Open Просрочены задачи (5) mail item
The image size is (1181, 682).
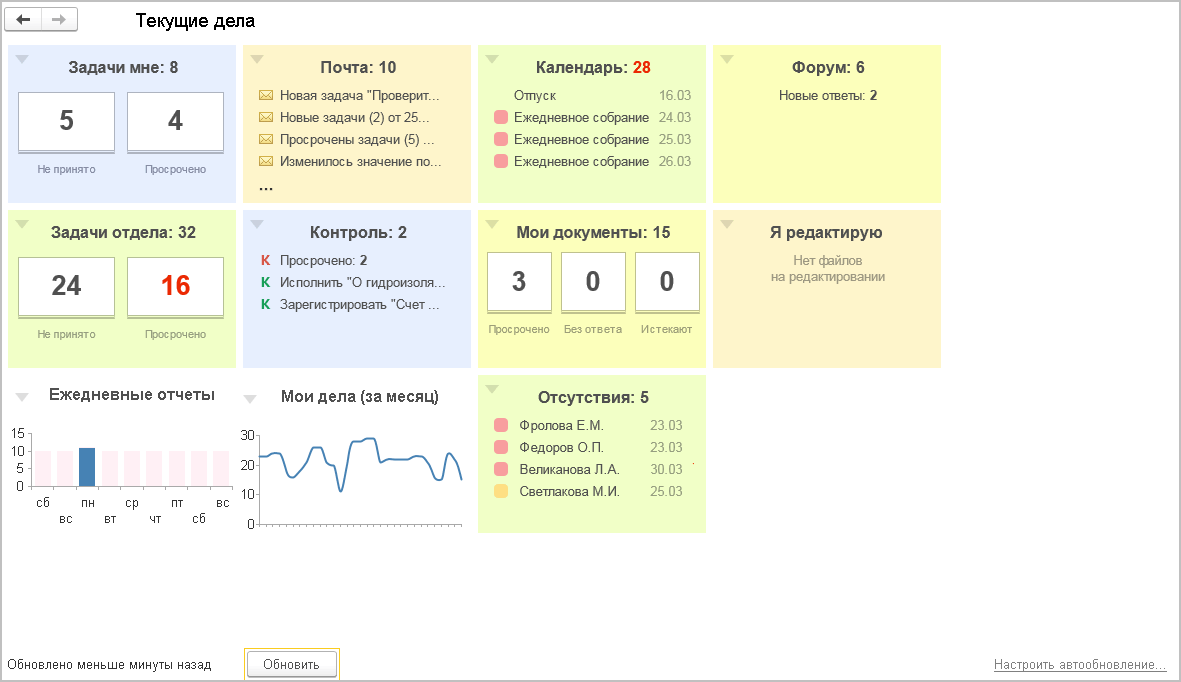pos(357,139)
